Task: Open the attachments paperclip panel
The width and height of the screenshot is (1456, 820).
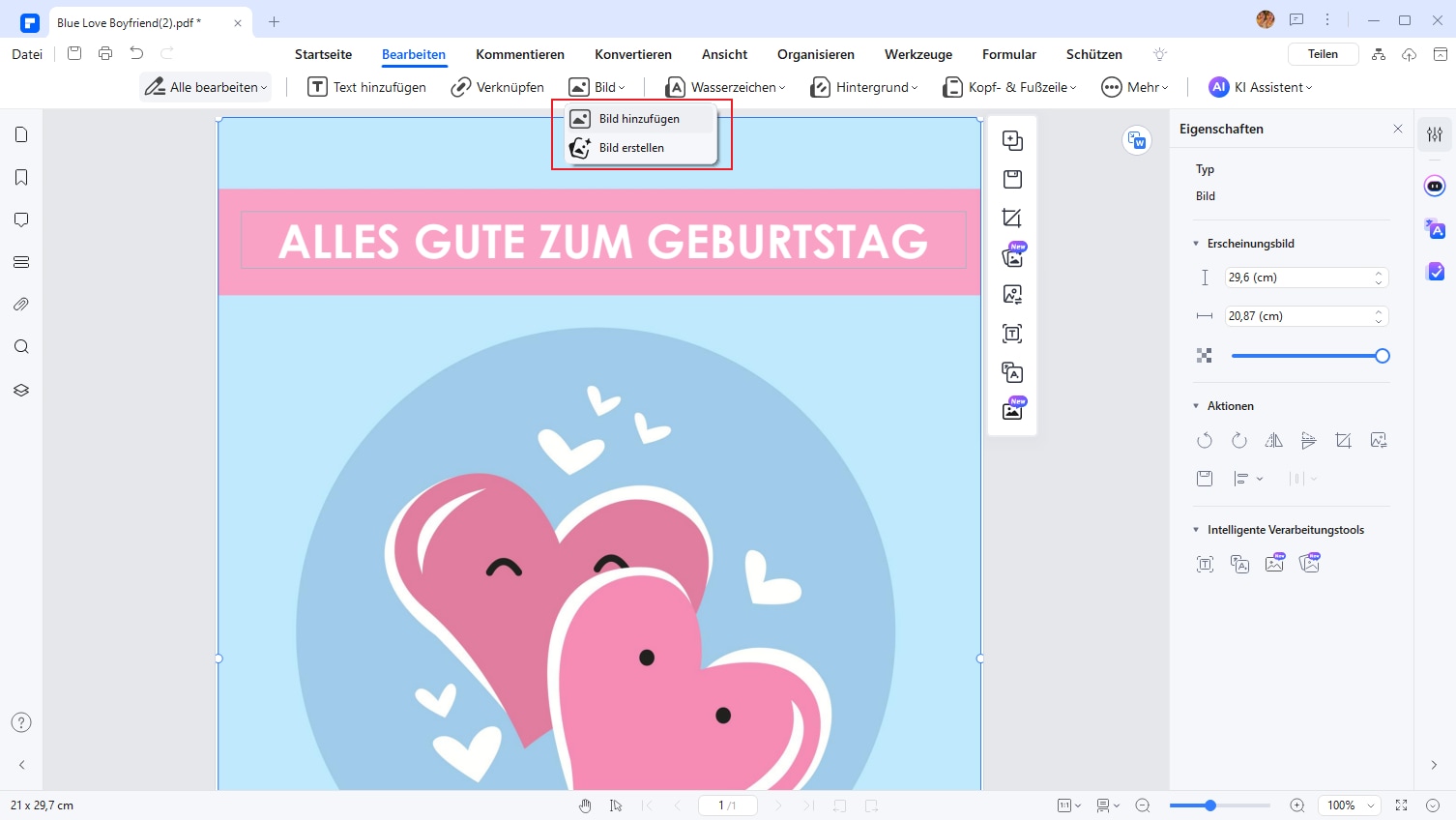Action: click(21, 305)
